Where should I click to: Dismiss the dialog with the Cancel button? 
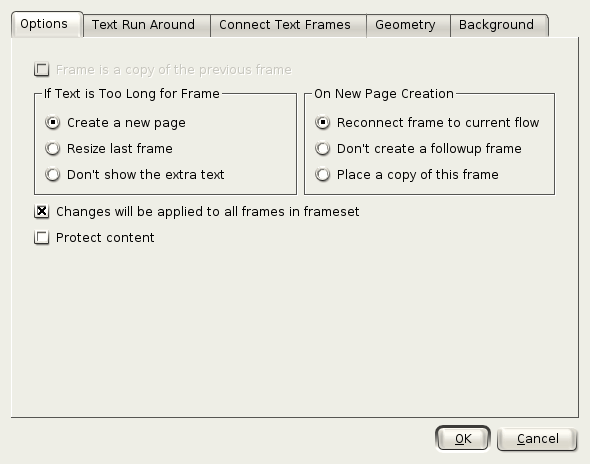[x=537, y=438]
